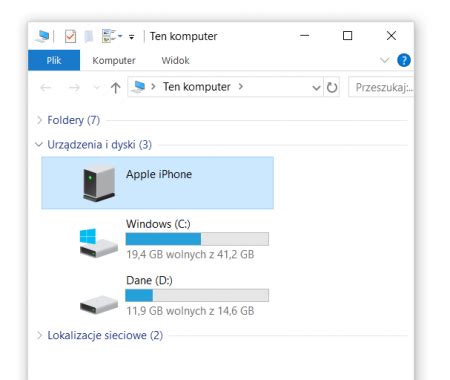The image size is (450, 380).
Task: Select the Windows (C:) drive icon
Action: 99,243
